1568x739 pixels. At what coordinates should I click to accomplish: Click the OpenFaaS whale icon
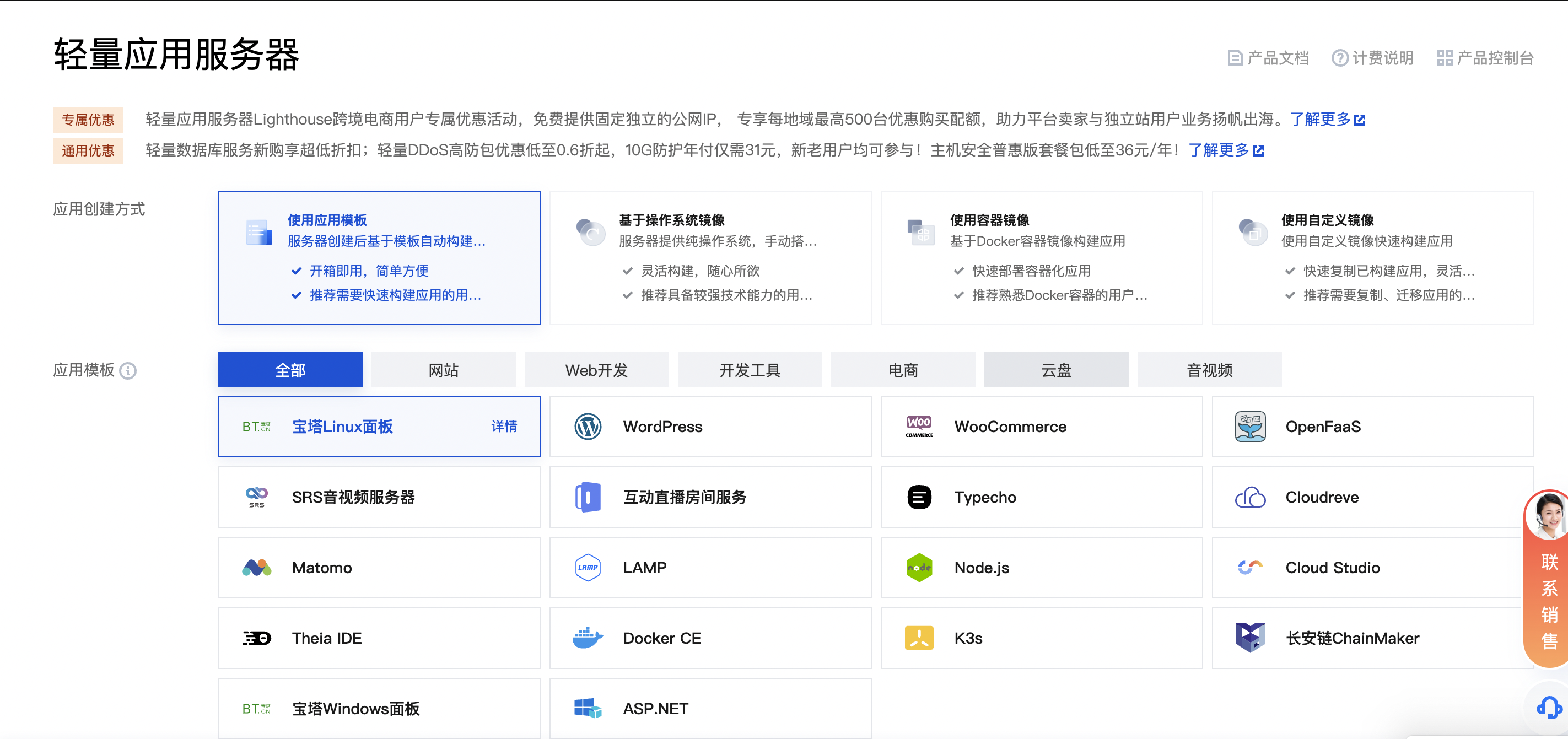[x=1249, y=427]
